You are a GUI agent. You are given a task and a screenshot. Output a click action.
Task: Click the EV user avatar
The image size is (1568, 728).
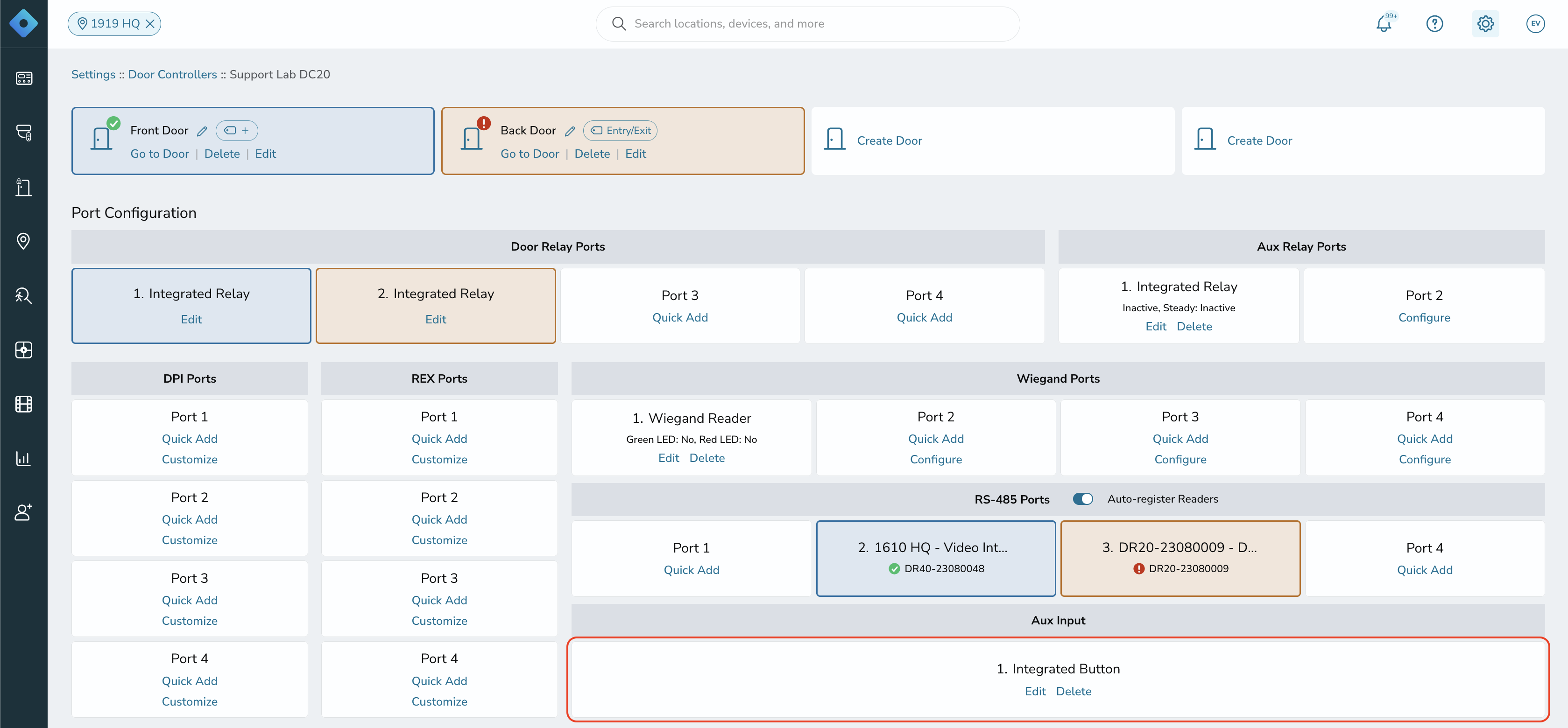tap(1536, 24)
